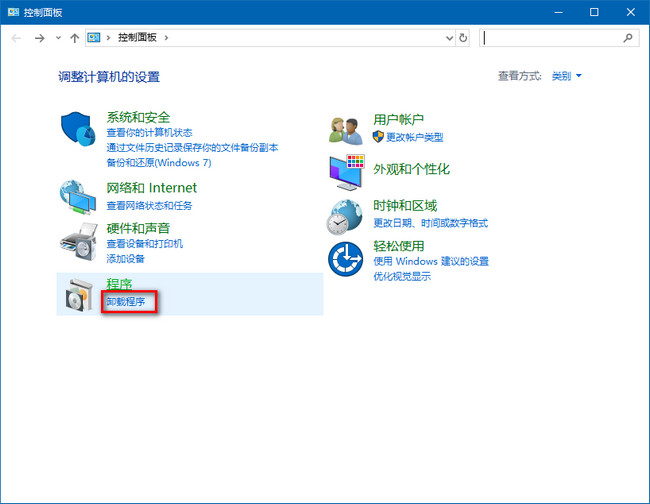This screenshot has width=650, height=504.
Task: Refresh the Control Panel view
Action: click(463, 38)
